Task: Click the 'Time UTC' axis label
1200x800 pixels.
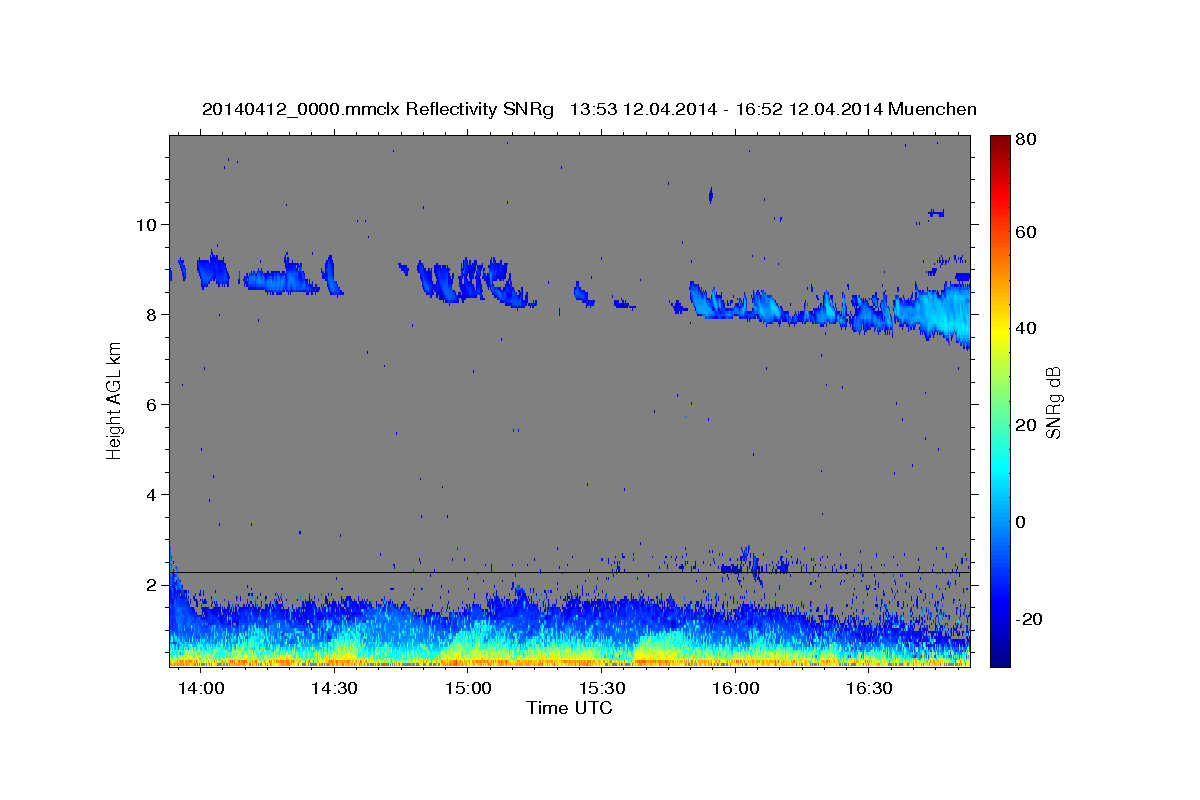Action: point(569,708)
